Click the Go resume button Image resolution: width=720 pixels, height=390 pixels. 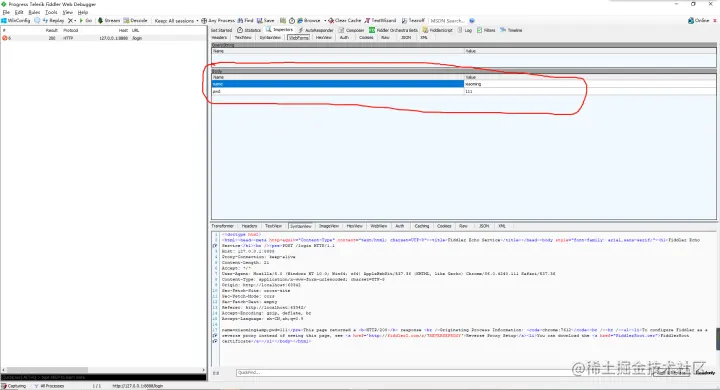coord(86,21)
